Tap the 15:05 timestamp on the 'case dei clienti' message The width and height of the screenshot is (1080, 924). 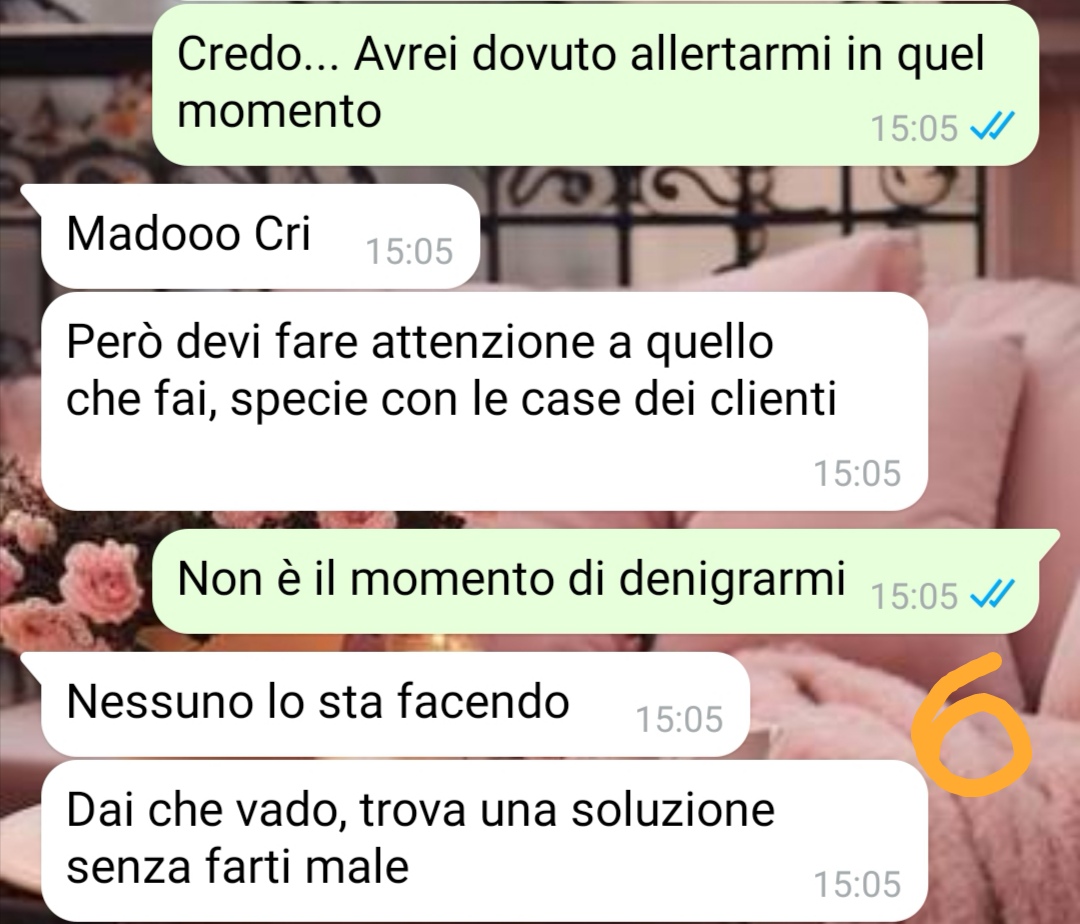tap(858, 473)
